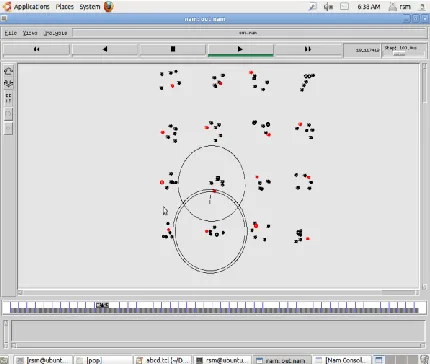Open the Views menu

click(x=30, y=33)
